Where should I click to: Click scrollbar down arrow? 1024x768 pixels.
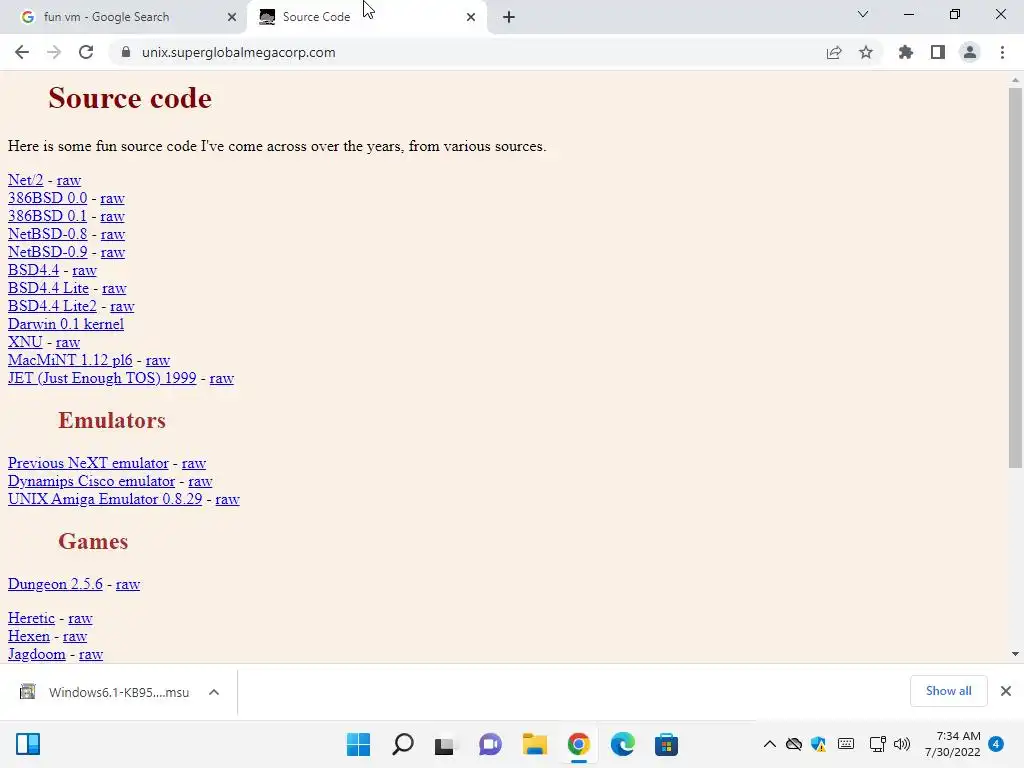tap(1015, 654)
